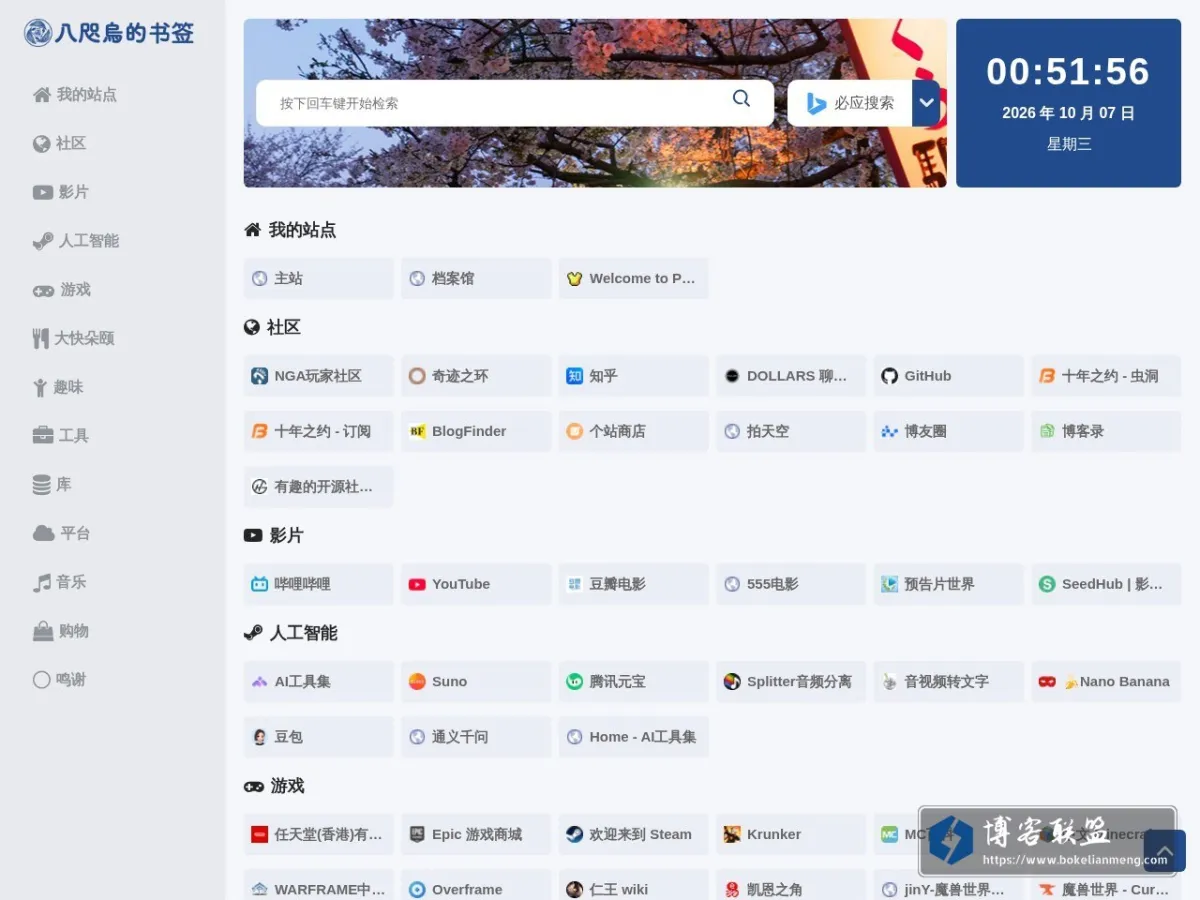Click the 平台 cloud icon in sidebar

(x=43, y=533)
